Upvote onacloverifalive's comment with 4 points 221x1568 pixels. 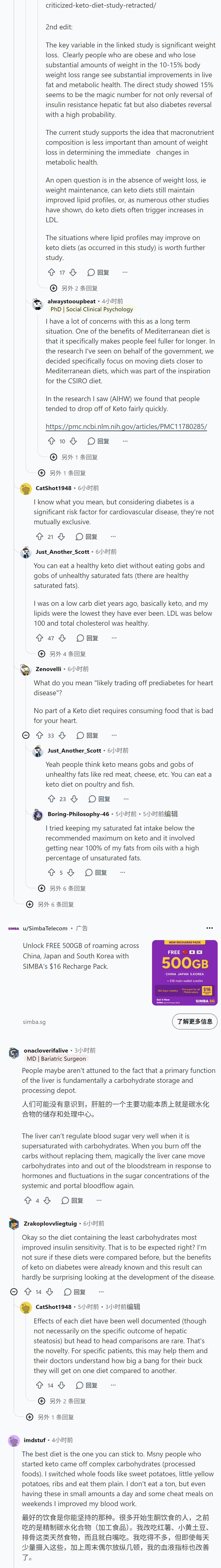pos(27,1200)
